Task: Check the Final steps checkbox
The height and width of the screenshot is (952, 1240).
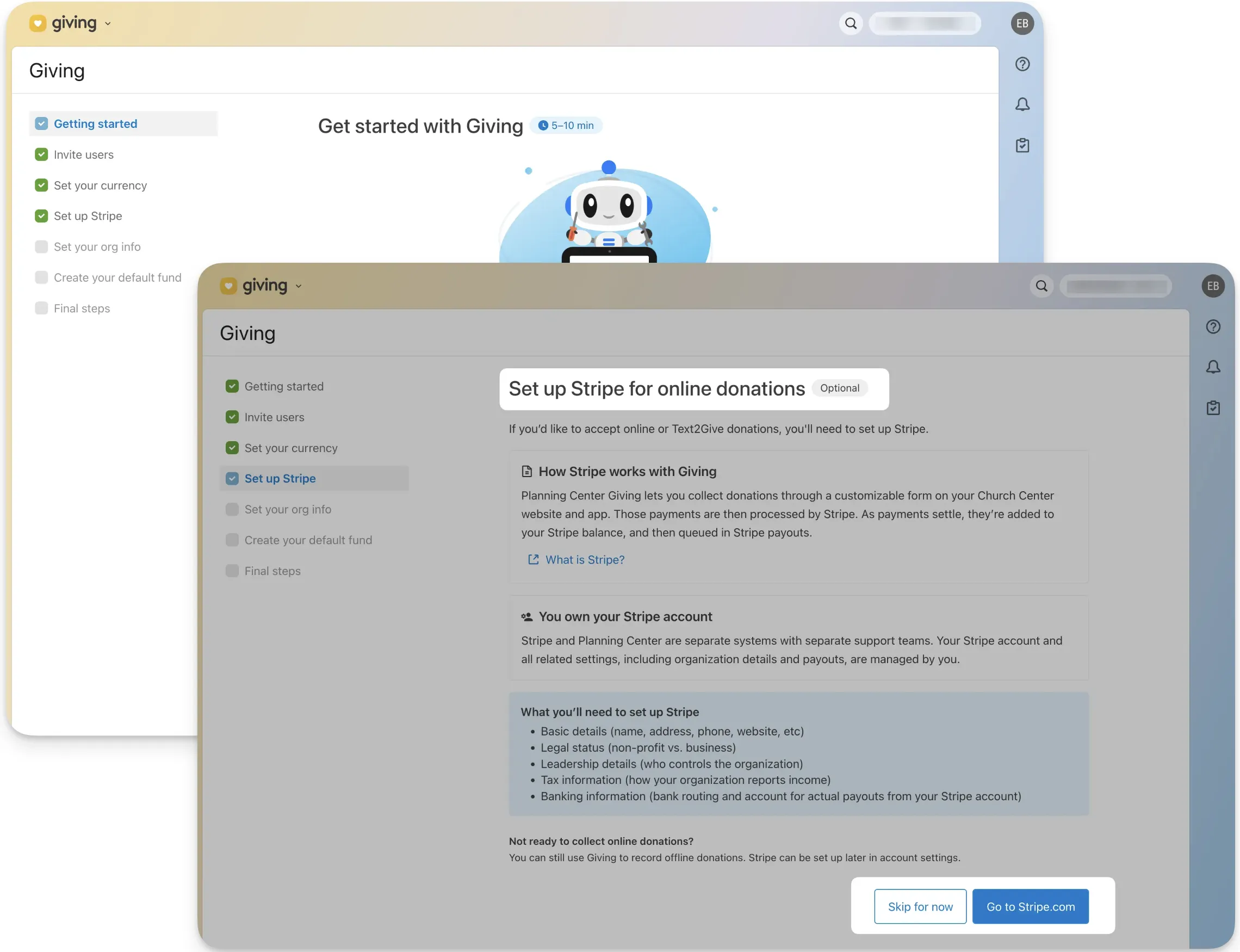Action: (x=232, y=571)
